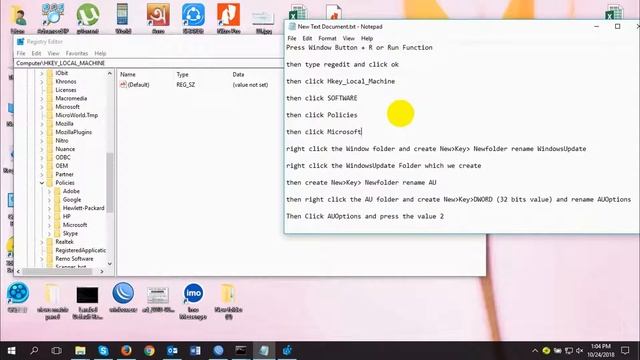Launch Firefox from the taskbar
Viewport: 640px width, 360px height.
126,351
